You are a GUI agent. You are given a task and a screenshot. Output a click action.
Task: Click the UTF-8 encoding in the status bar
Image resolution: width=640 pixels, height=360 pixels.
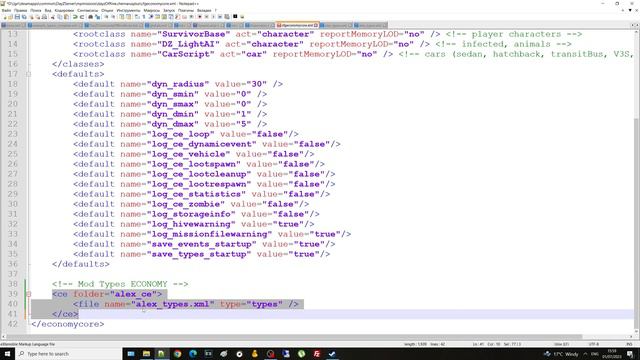pos(594,344)
